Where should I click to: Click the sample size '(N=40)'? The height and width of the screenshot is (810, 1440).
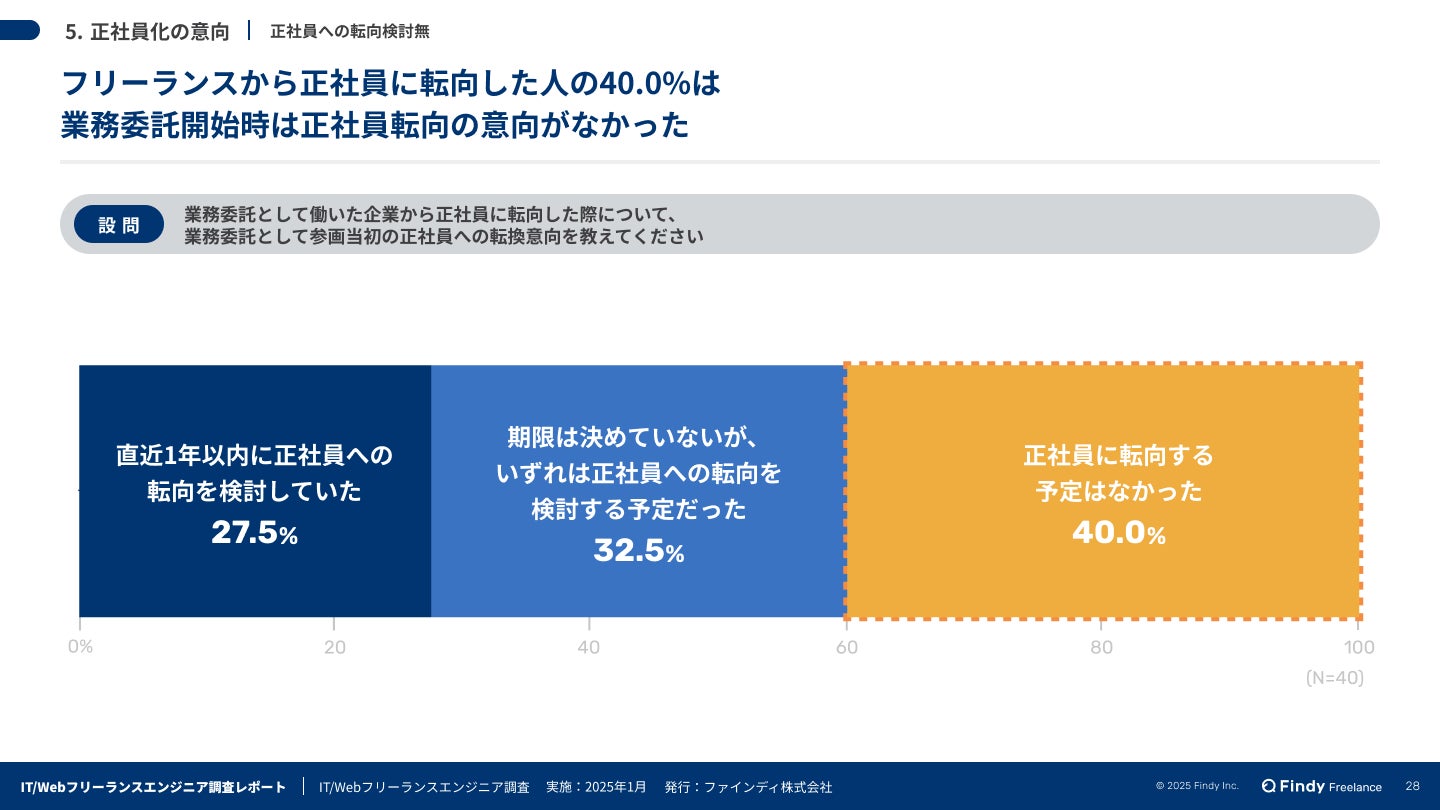pos(1335,678)
